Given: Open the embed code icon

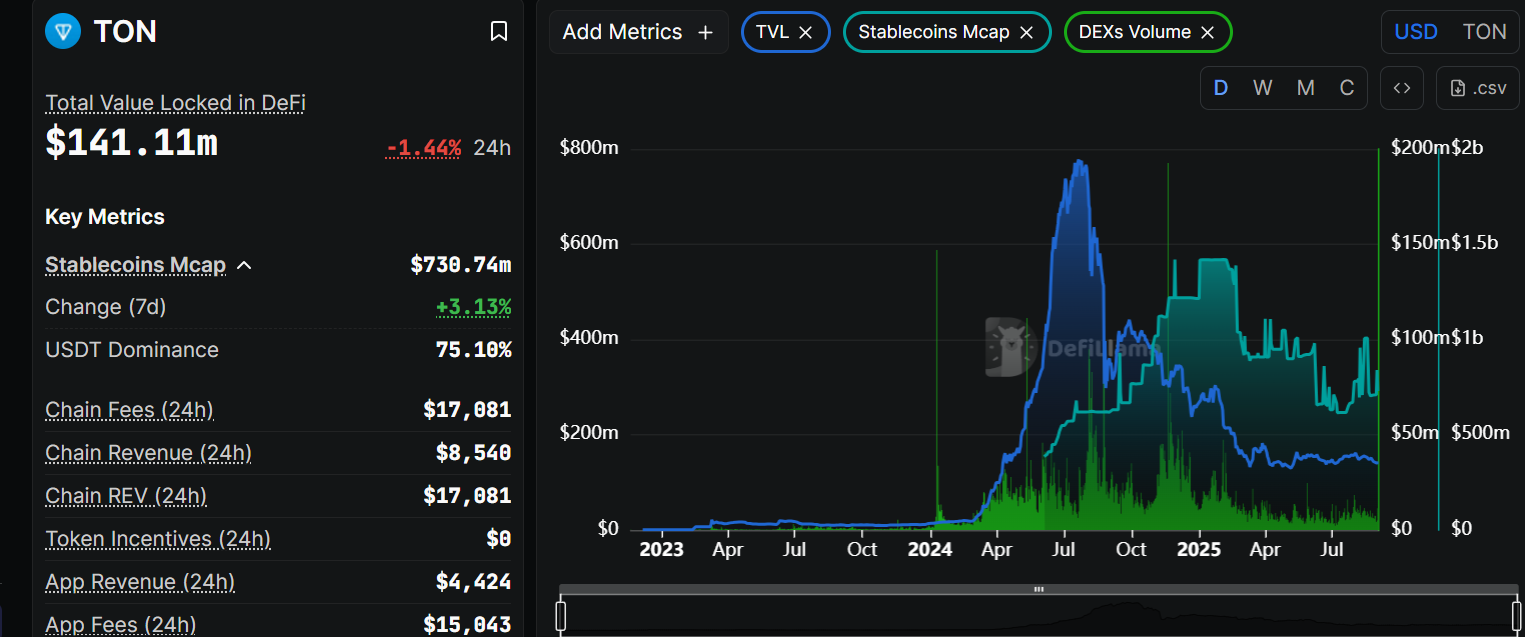Looking at the screenshot, I should (1402, 88).
